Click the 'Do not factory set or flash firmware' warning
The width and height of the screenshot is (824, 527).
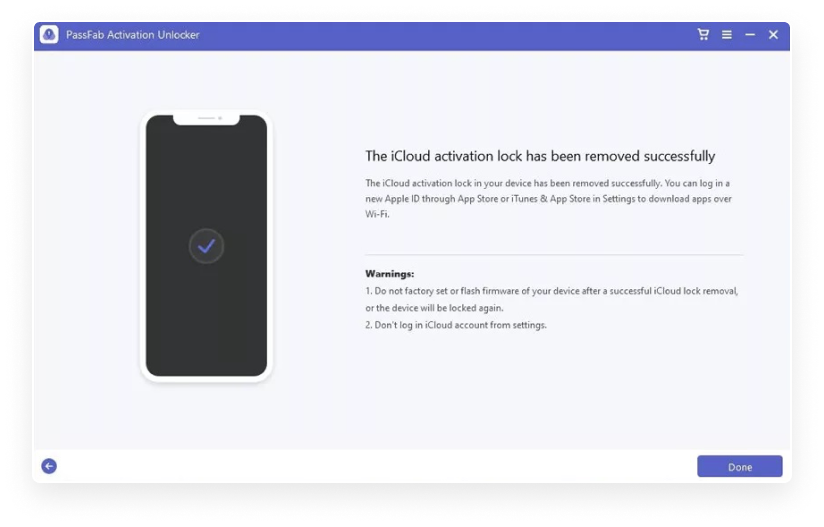point(552,291)
